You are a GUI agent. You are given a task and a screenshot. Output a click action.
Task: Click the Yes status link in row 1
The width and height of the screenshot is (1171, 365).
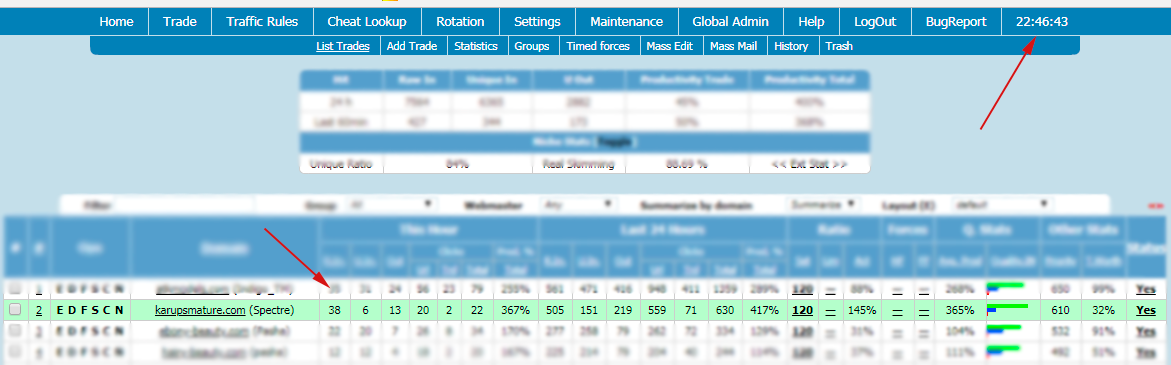pyautogui.click(x=1145, y=289)
